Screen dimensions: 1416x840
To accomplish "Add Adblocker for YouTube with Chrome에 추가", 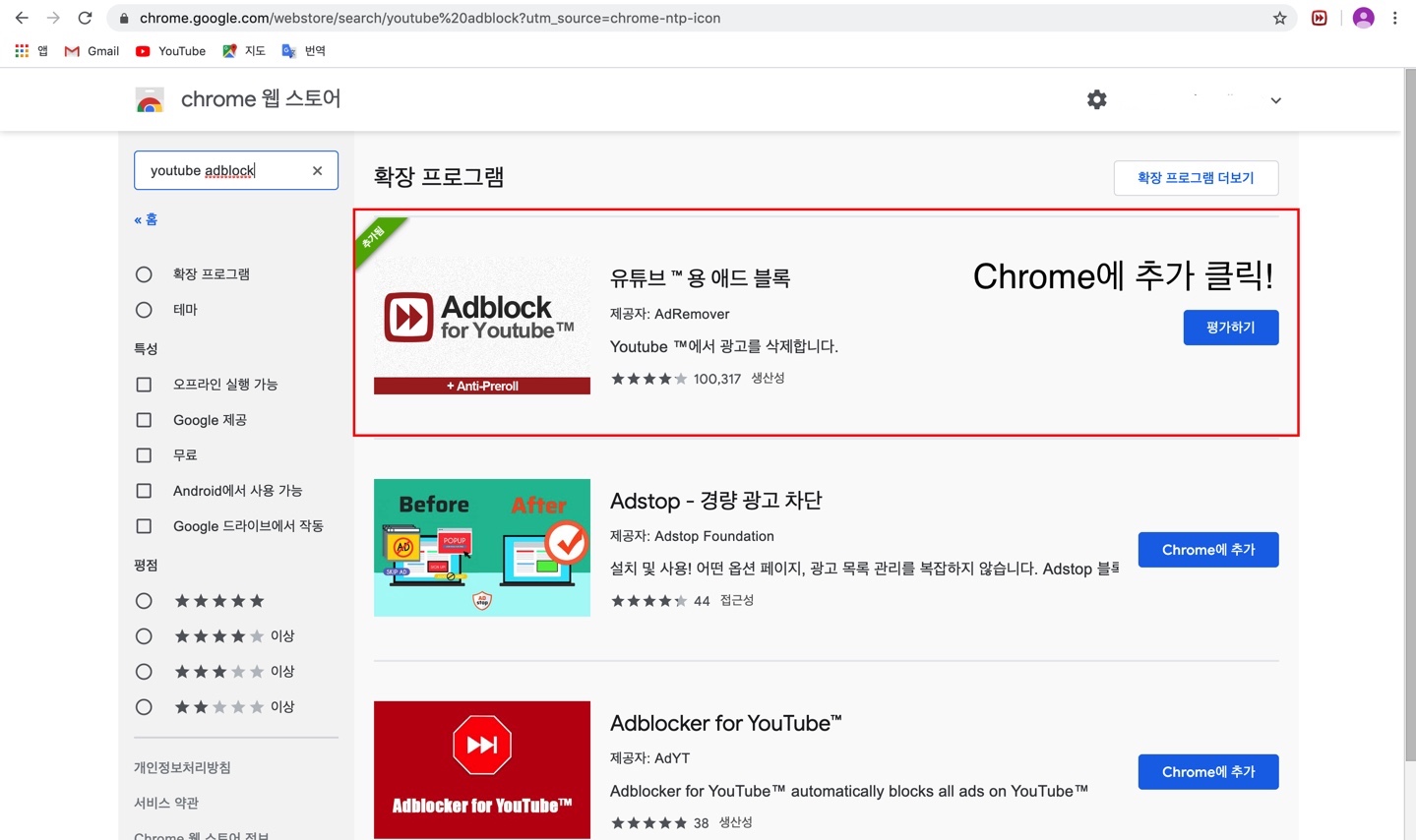I will coord(1208,772).
